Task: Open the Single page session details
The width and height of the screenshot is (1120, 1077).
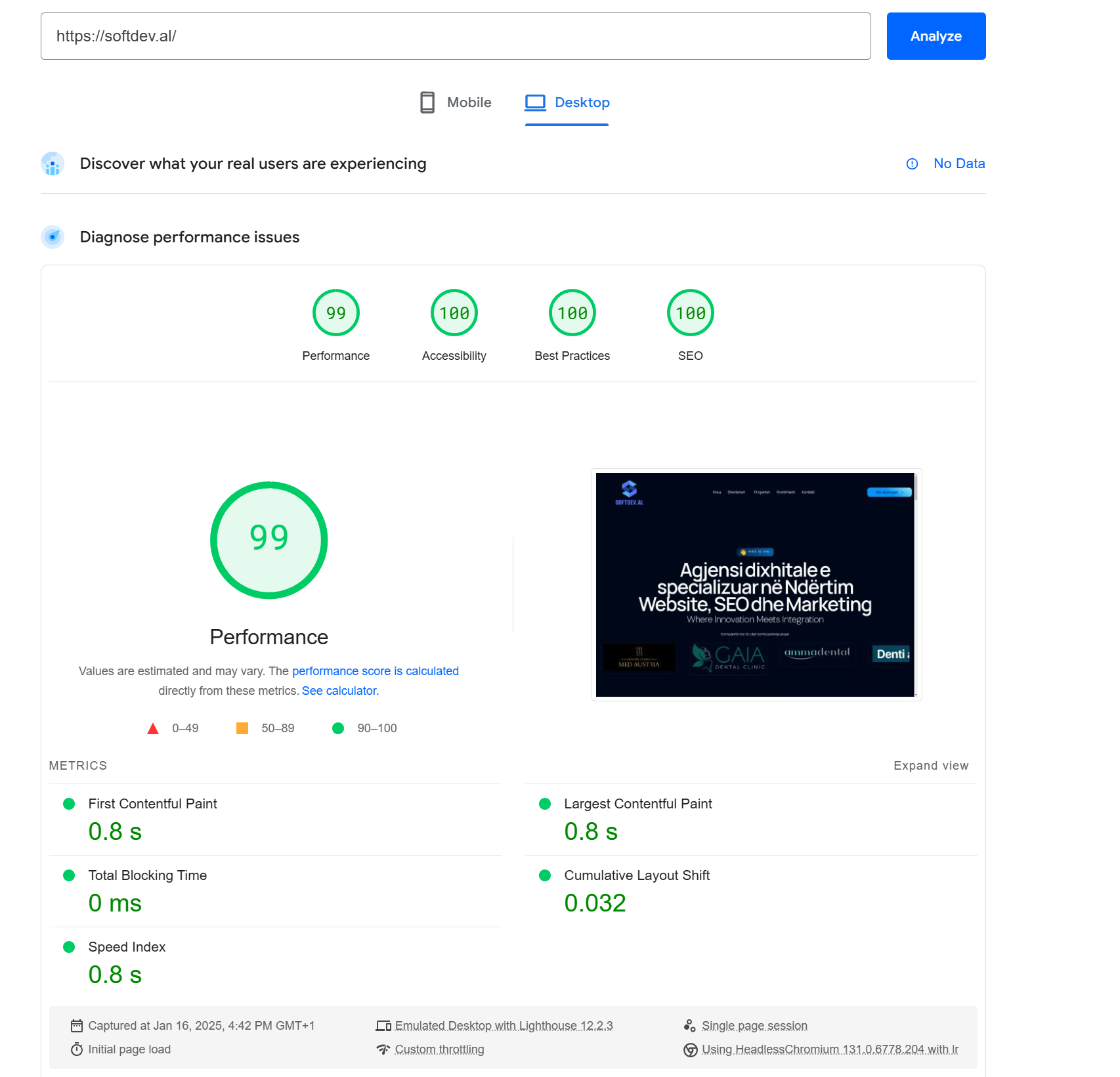Action: tap(754, 1026)
